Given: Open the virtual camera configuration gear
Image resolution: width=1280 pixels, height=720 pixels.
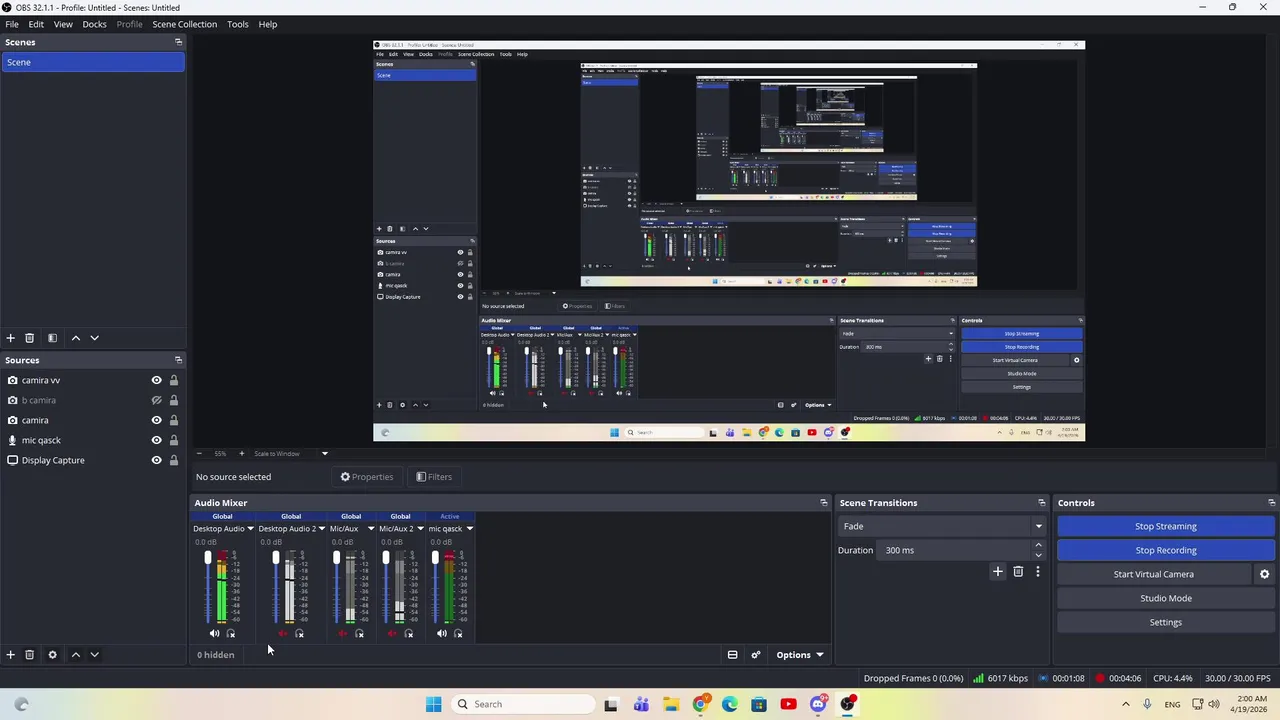Looking at the screenshot, I should pyautogui.click(x=1264, y=574).
